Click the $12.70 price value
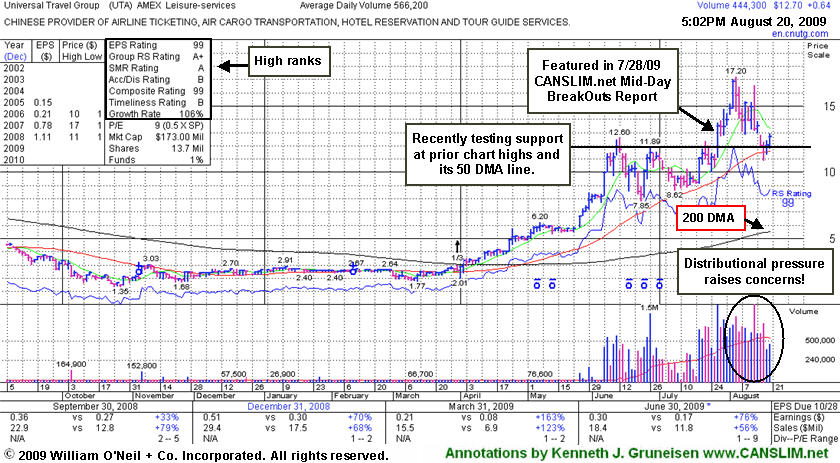The width and height of the screenshot is (840, 463). [787, 5]
